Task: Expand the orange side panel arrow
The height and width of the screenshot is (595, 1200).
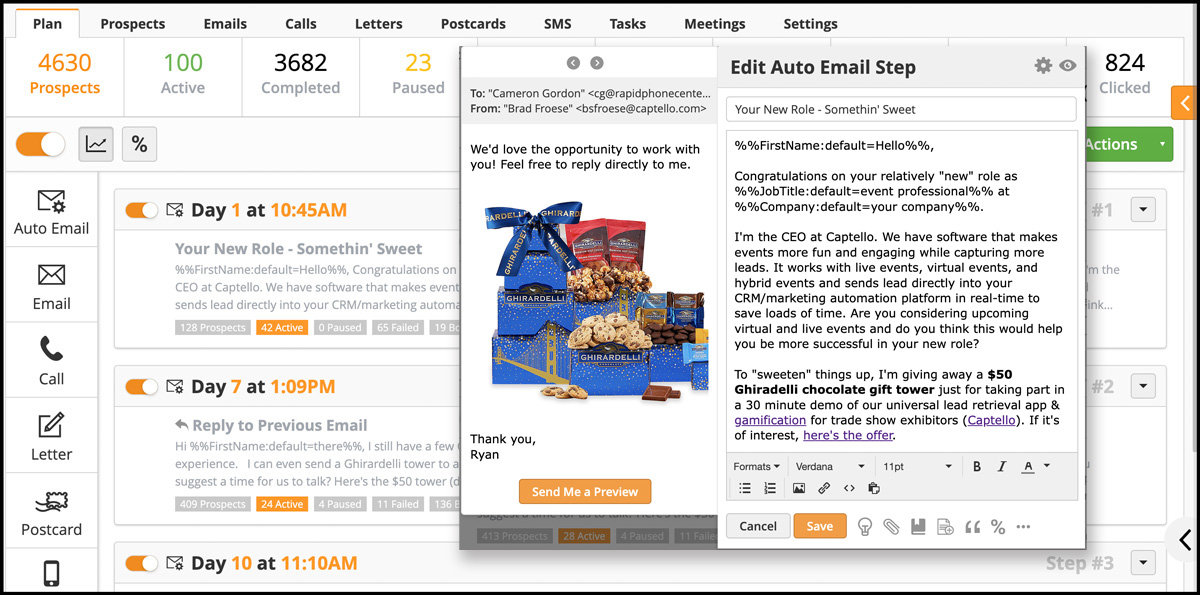Action: [1185, 103]
